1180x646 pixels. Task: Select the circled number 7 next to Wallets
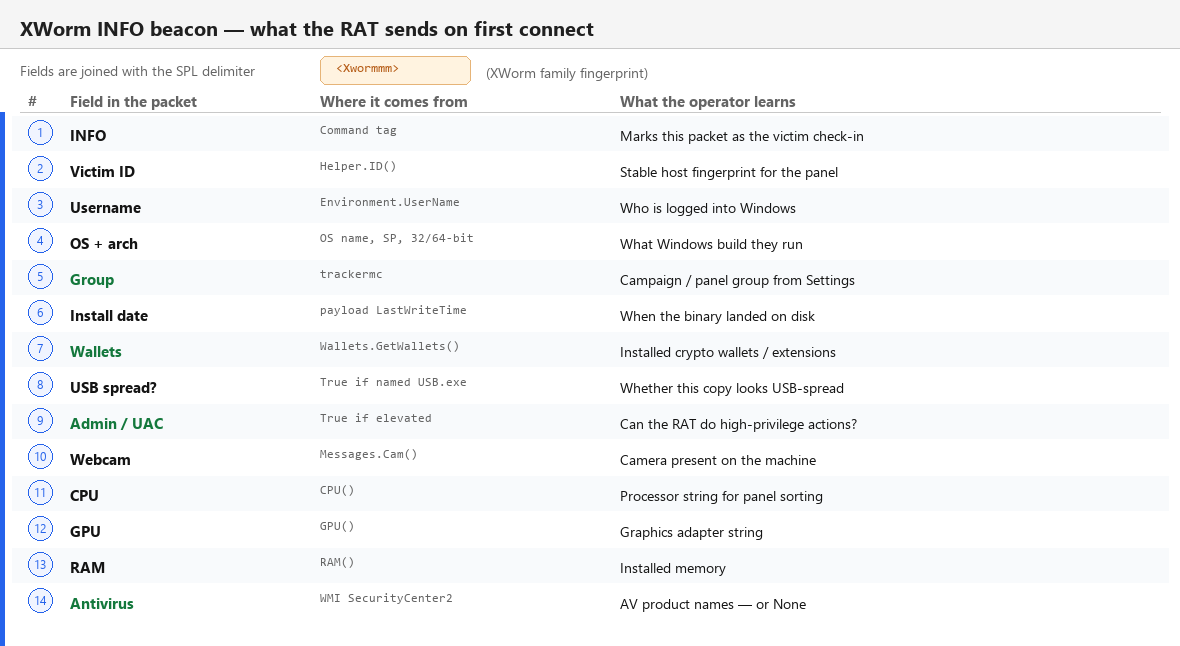click(41, 349)
